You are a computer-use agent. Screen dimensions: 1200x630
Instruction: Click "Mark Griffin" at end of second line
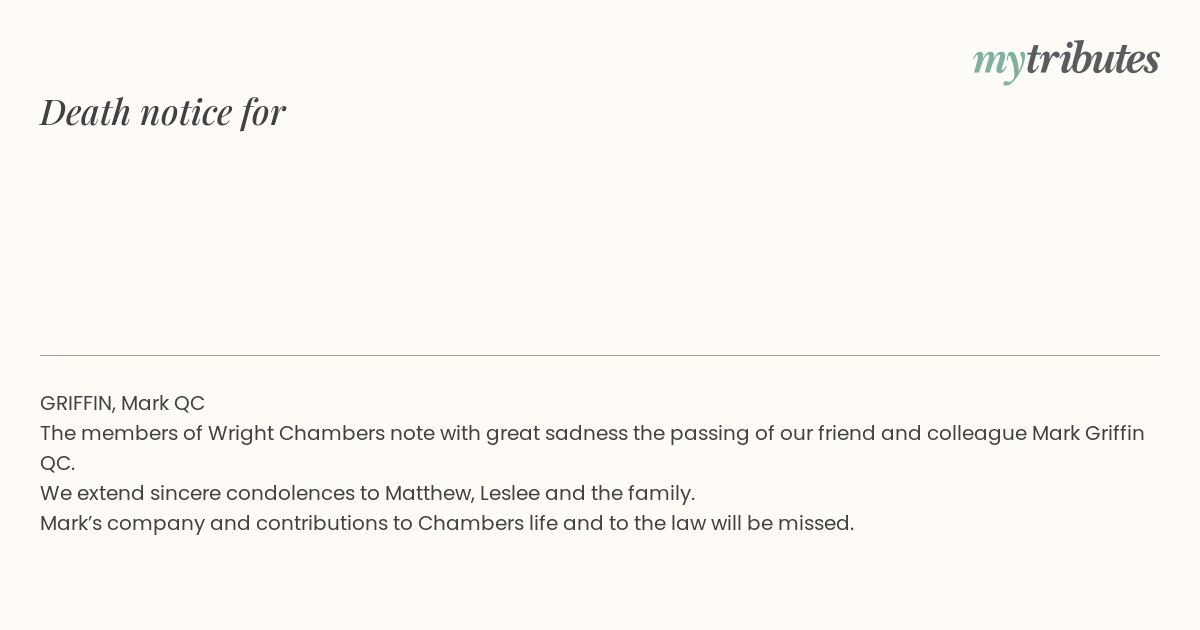pos(1088,433)
